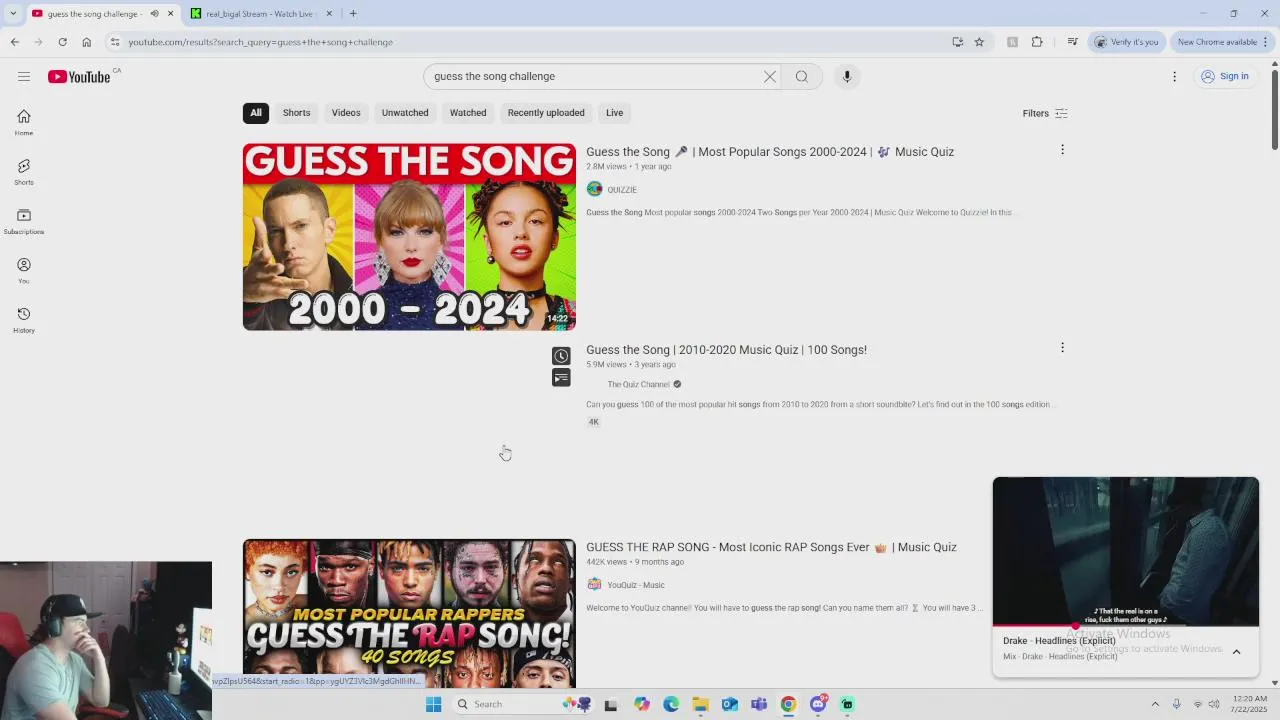1280x720 pixels.
Task: Switch to real_bigal Stream tab
Action: 260,14
